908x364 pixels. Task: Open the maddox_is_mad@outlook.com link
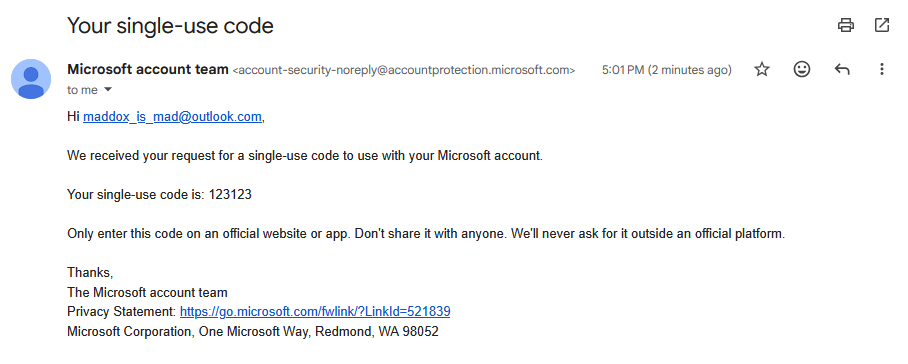(x=173, y=117)
